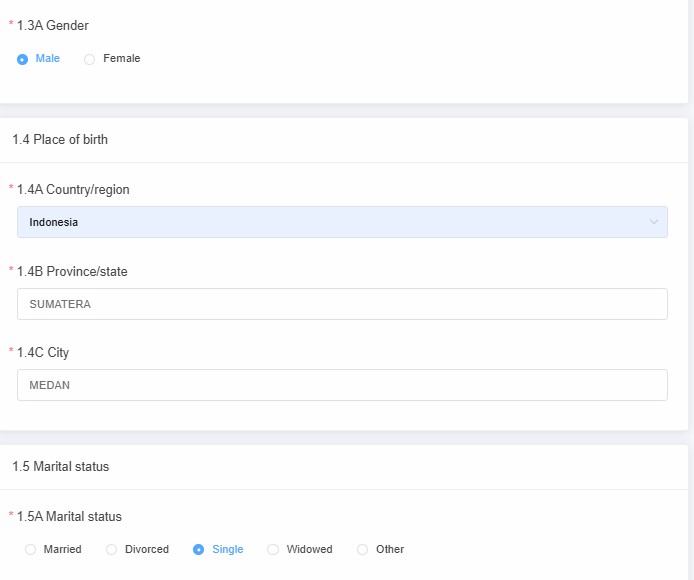Click the 1.4B Province/state field label
The width and height of the screenshot is (694, 580).
click(72, 272)
